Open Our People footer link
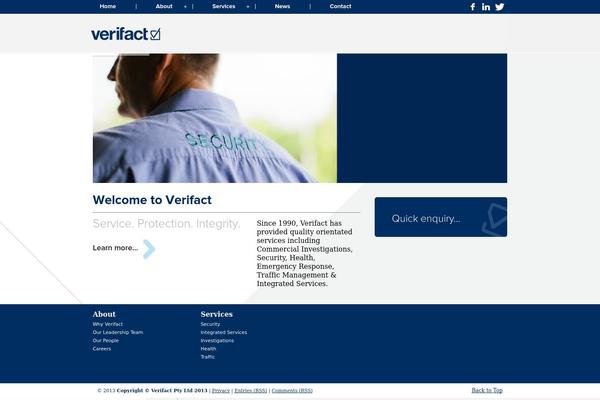Viewport: 600px width, 400px height. tap(106, 341)
